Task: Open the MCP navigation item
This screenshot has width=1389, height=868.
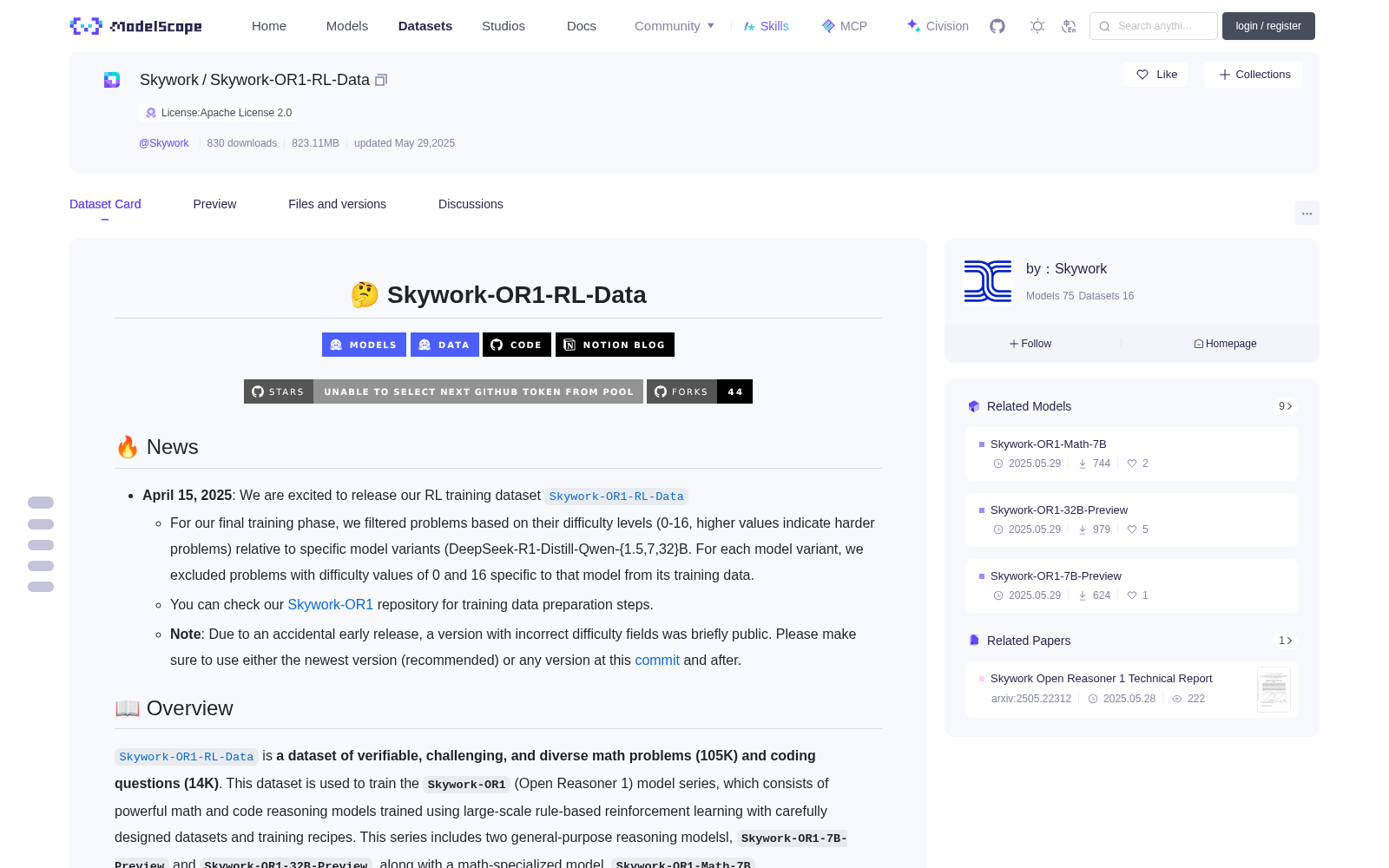Action: (845, 26)
